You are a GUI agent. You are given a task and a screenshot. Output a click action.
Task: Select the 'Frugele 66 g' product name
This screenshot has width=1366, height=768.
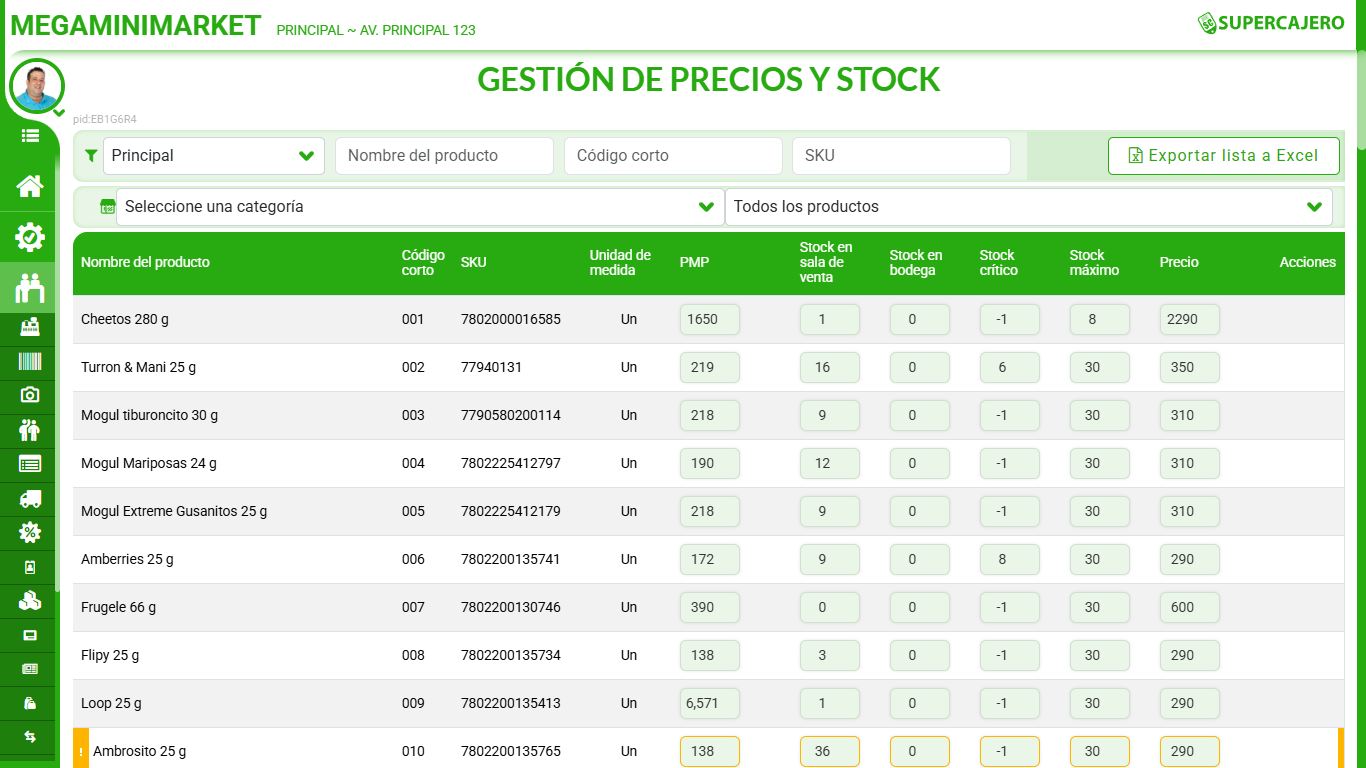[118, 607]
